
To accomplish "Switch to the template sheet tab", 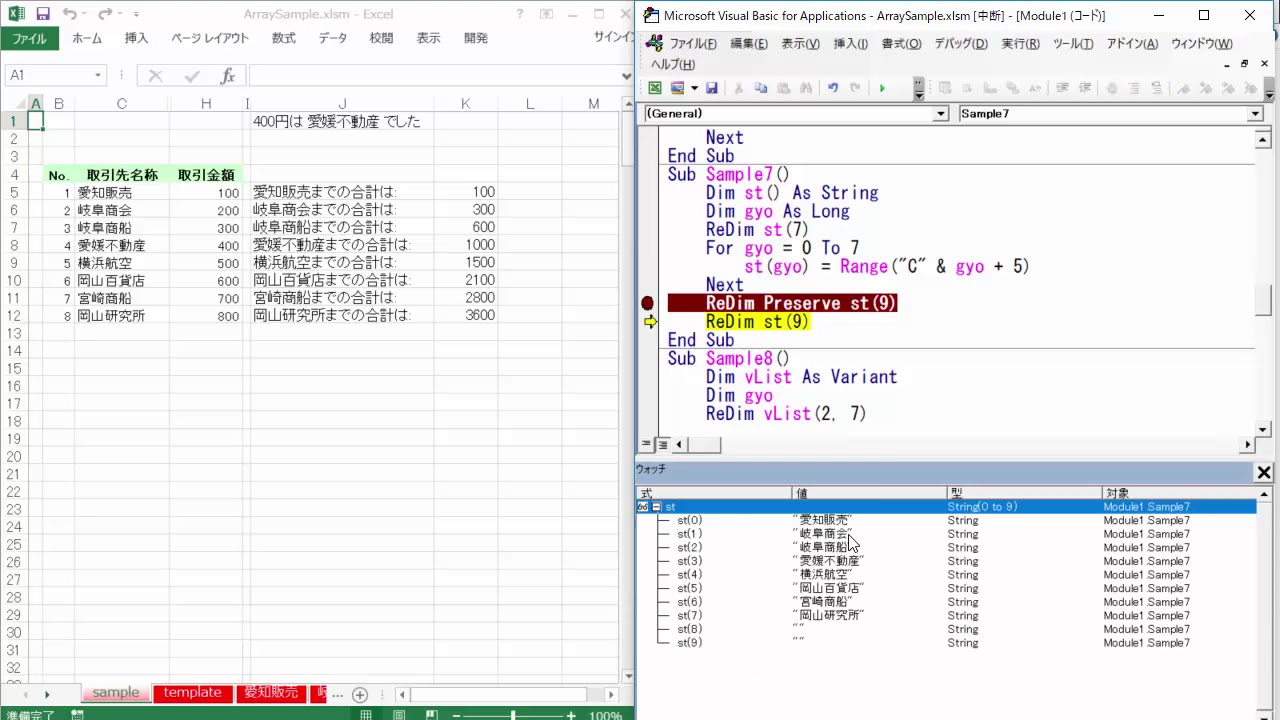I will (x=192, y=693).
